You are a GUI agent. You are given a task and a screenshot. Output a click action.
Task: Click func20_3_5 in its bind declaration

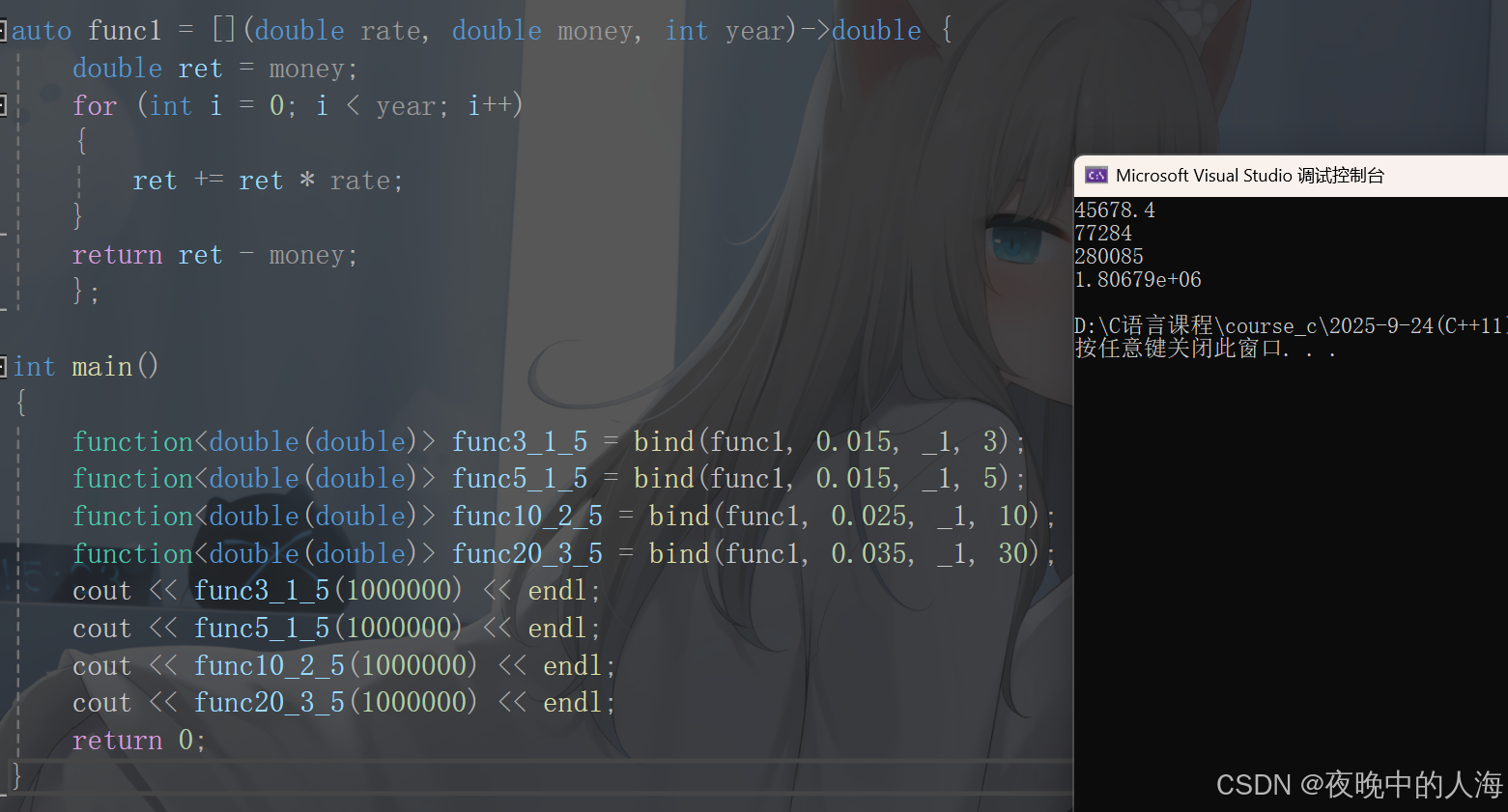pyautogui.click(x=527, y=553)
